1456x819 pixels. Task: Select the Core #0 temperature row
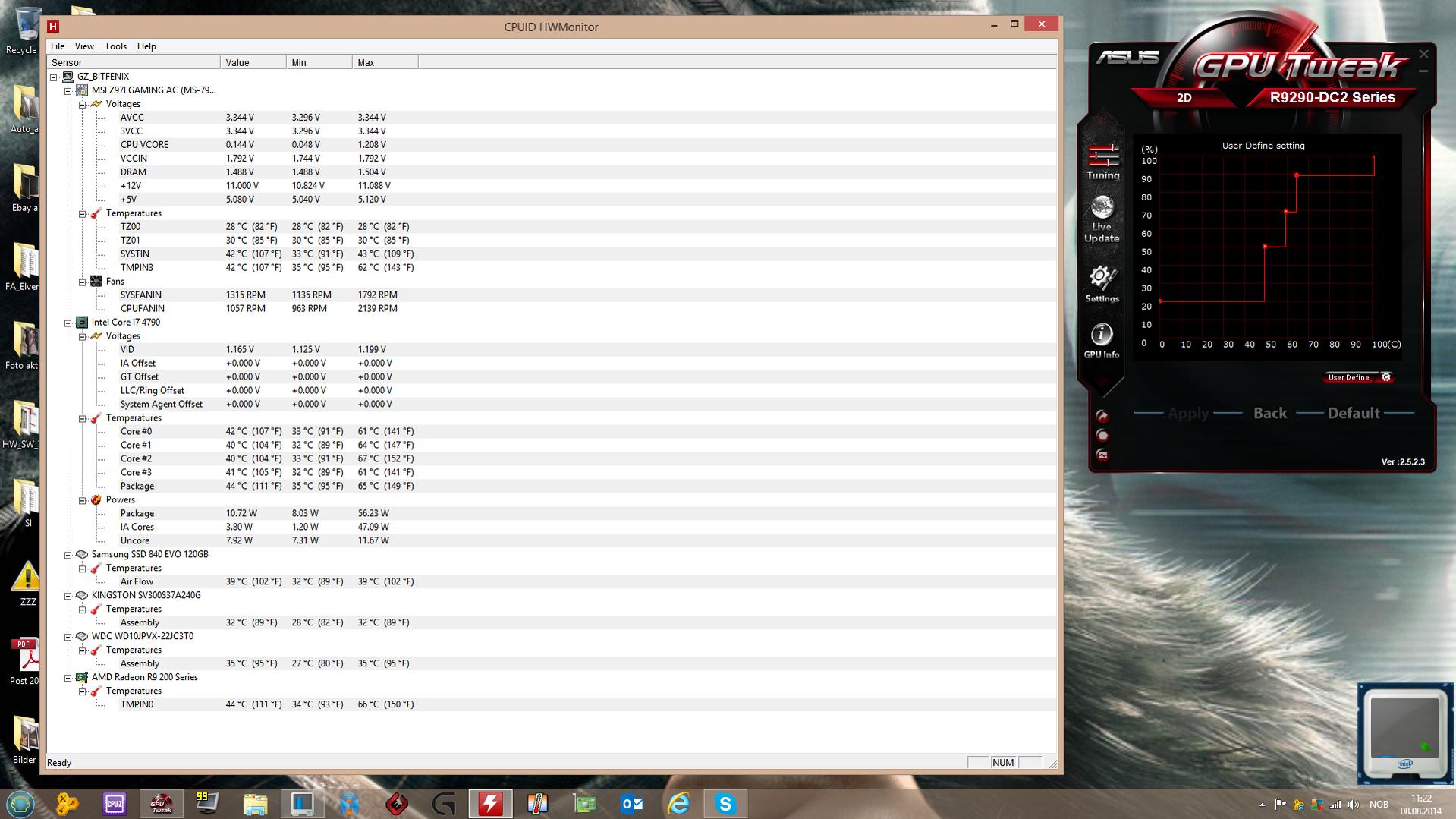point(552,432)
